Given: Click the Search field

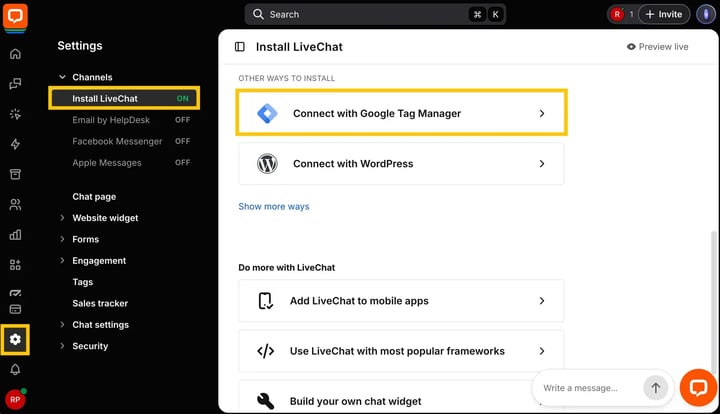Looking at the screenshot, I should tap(375, 14).
